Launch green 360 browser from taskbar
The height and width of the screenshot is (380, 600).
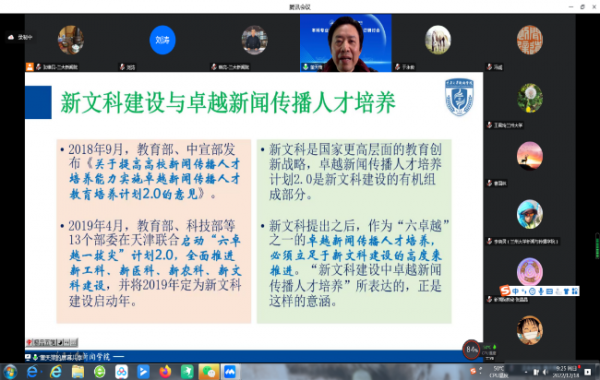[100, 372]
